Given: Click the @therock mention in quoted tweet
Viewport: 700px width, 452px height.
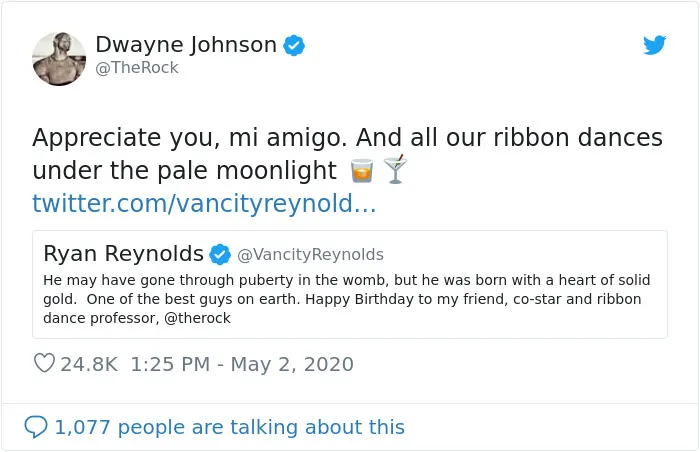Looking at the screenshot, I should coord(197,318).
